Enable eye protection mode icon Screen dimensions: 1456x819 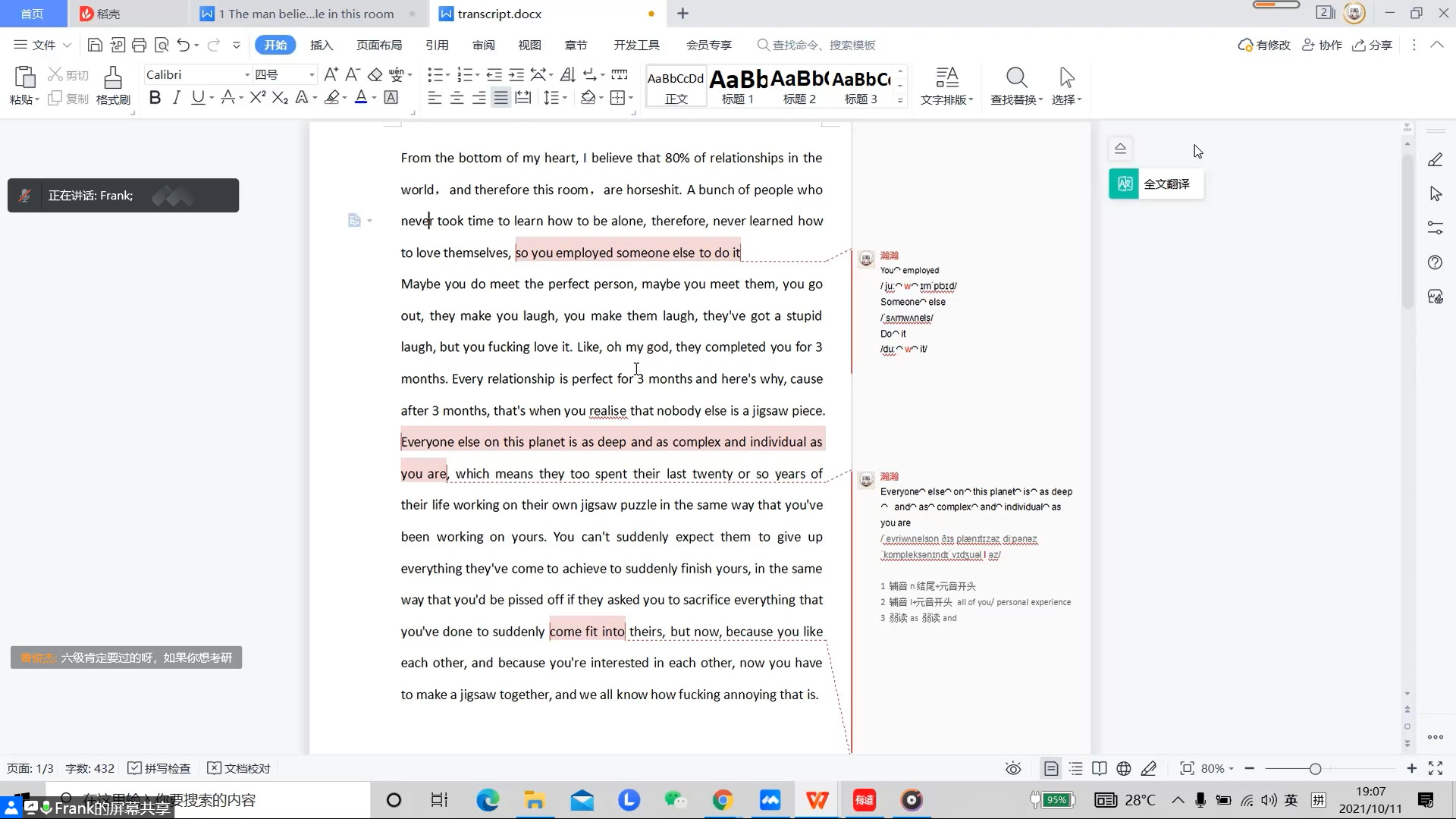coord(1013,768)
